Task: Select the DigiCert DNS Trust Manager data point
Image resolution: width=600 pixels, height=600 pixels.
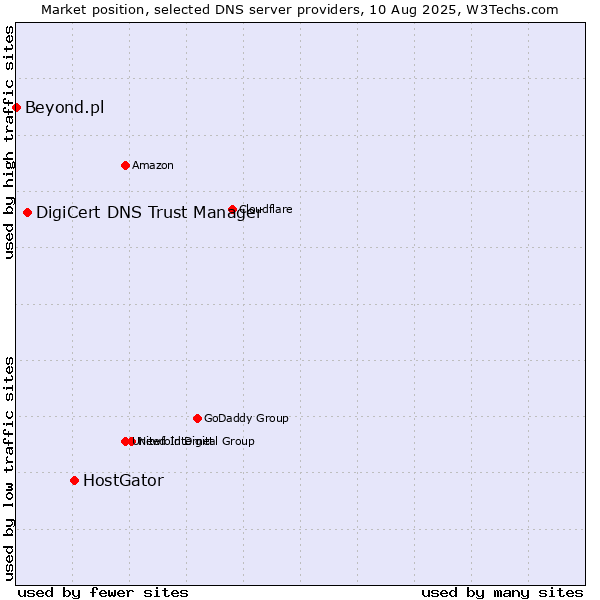Action: coord(28,212)
